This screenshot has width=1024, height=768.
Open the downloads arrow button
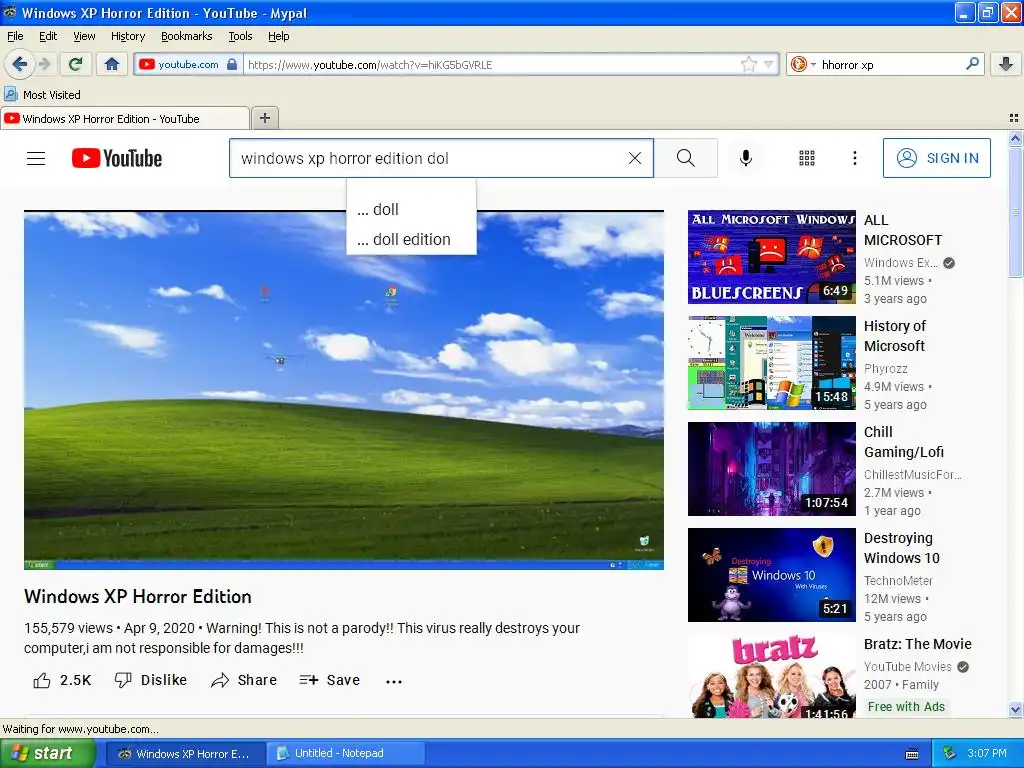pos(1006,64)
